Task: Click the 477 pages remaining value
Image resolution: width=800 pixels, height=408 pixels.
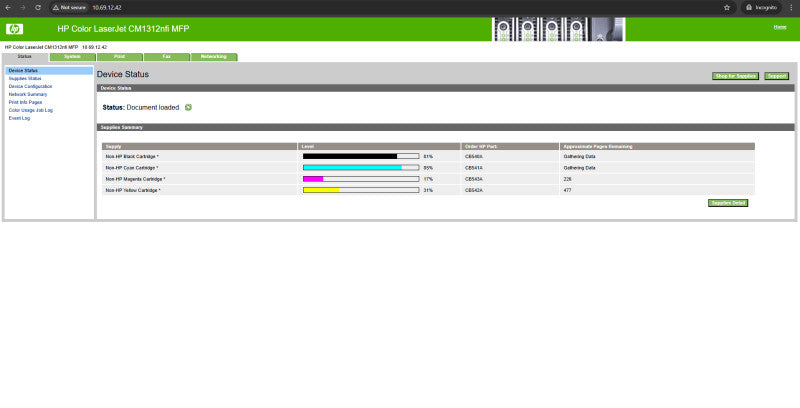Action: tap(567, 190)
